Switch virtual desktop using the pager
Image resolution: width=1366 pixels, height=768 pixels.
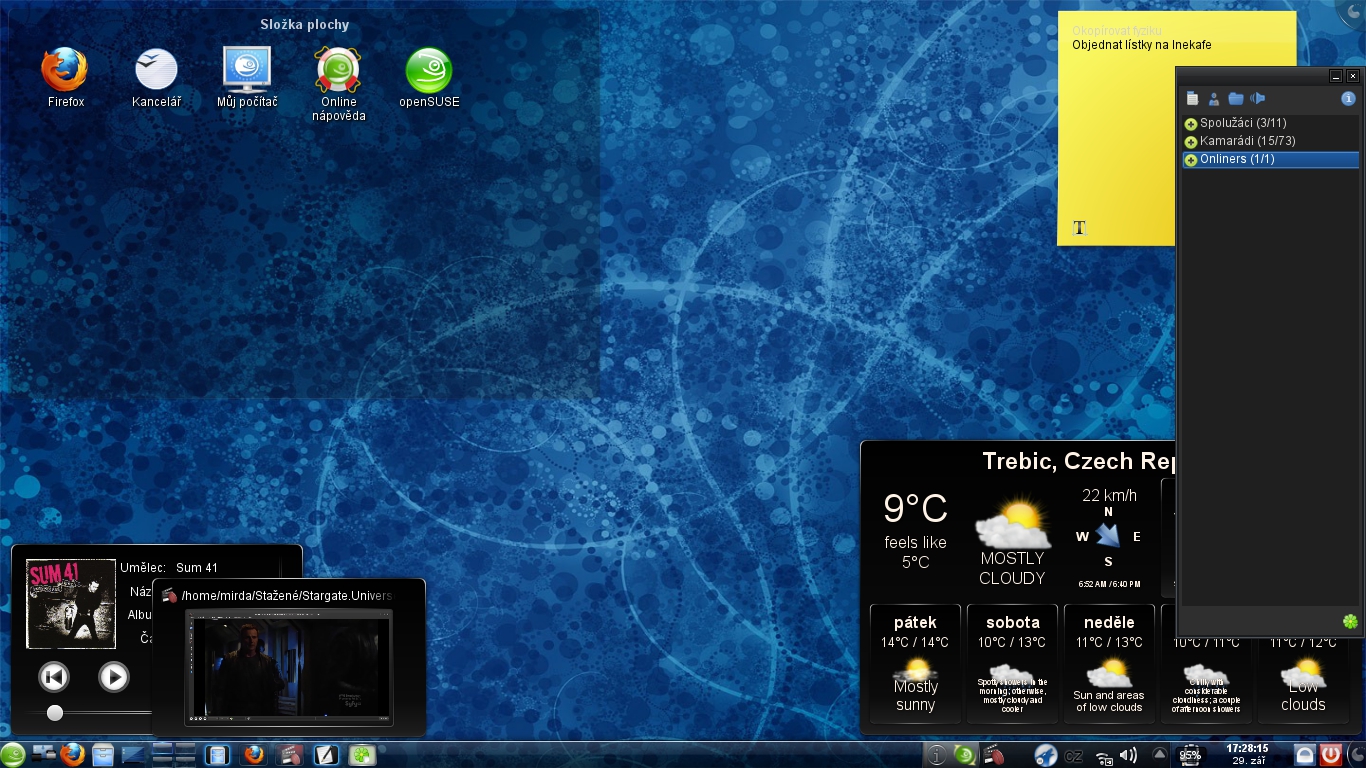click(174, 754)
